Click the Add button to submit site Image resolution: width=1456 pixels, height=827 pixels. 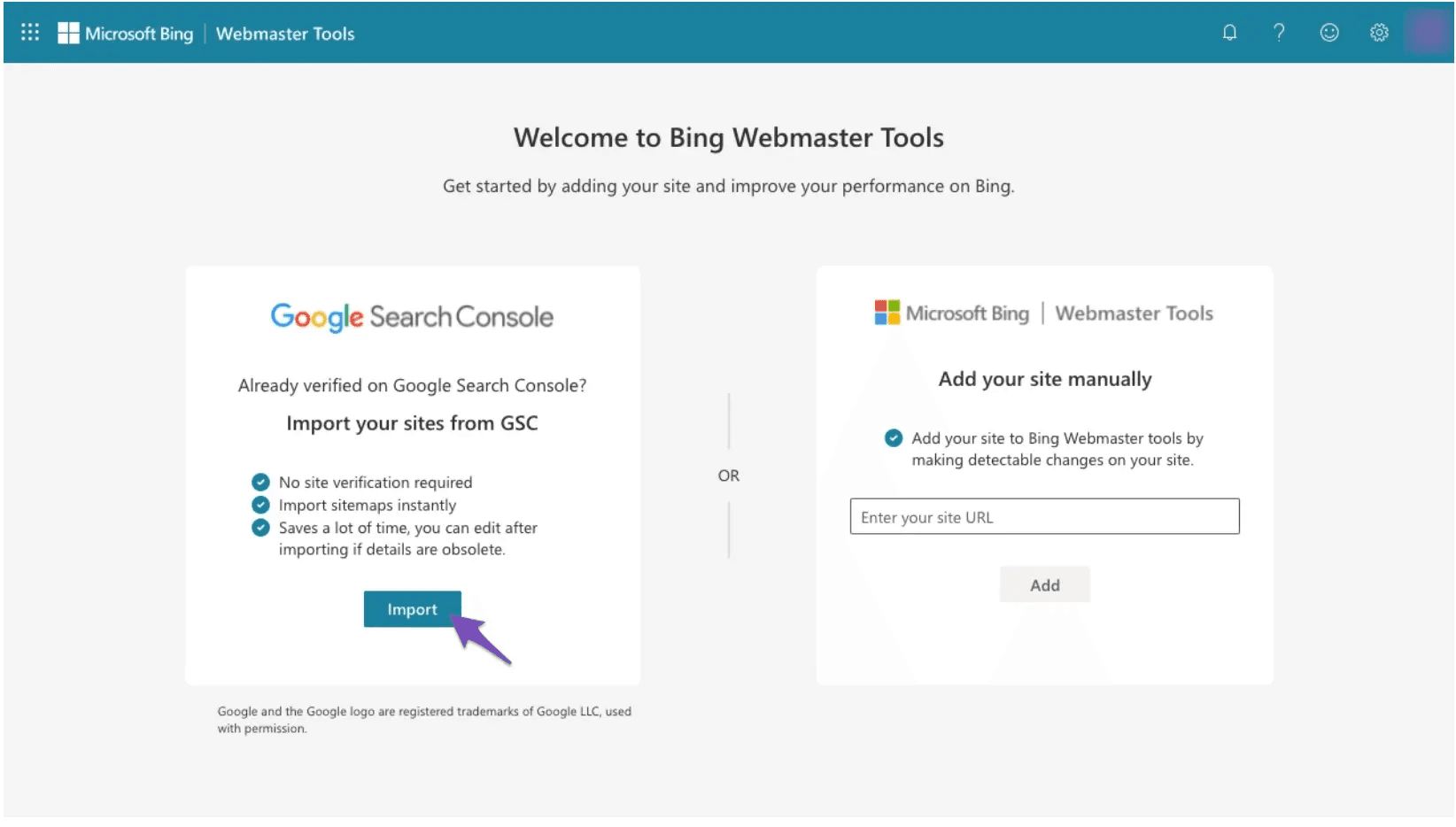click(x=1045, y=584)
